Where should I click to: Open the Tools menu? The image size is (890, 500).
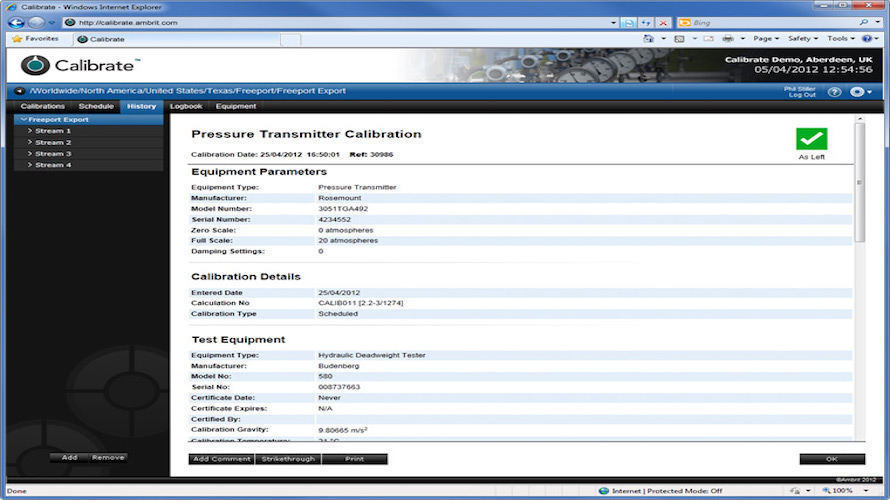[841, 39]
